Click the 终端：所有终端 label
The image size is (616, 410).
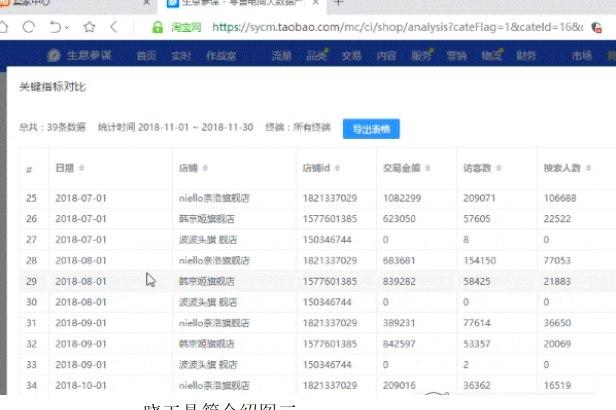click(x=298, y=127)
